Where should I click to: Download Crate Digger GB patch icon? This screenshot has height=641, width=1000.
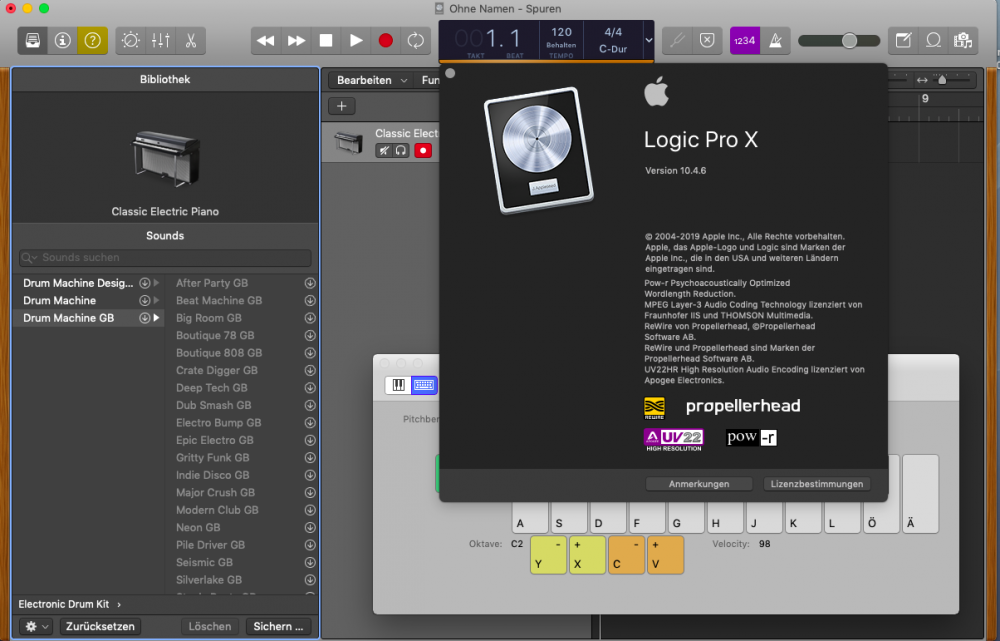coord(310,371)
